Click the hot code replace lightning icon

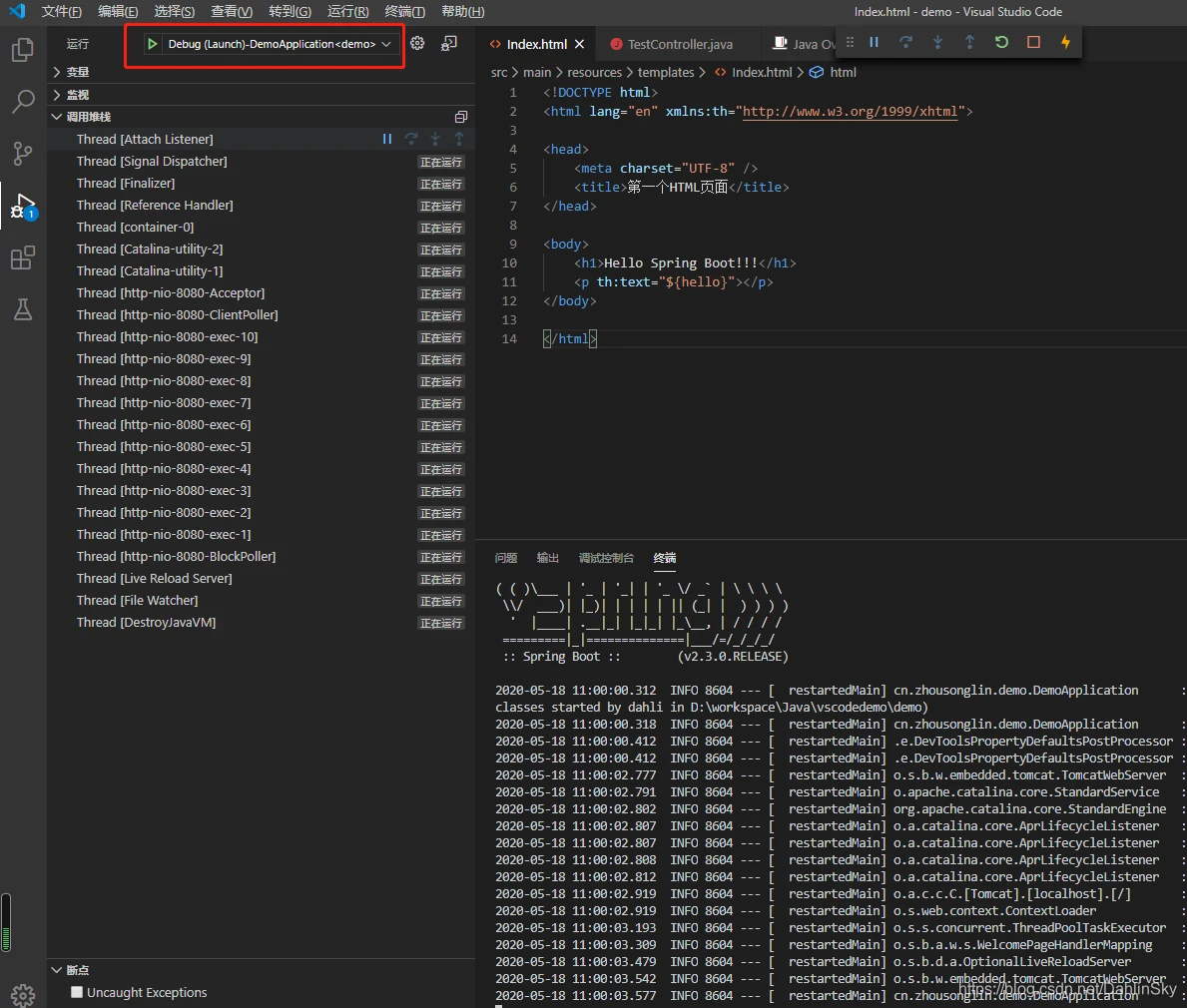click(1065, 42)
